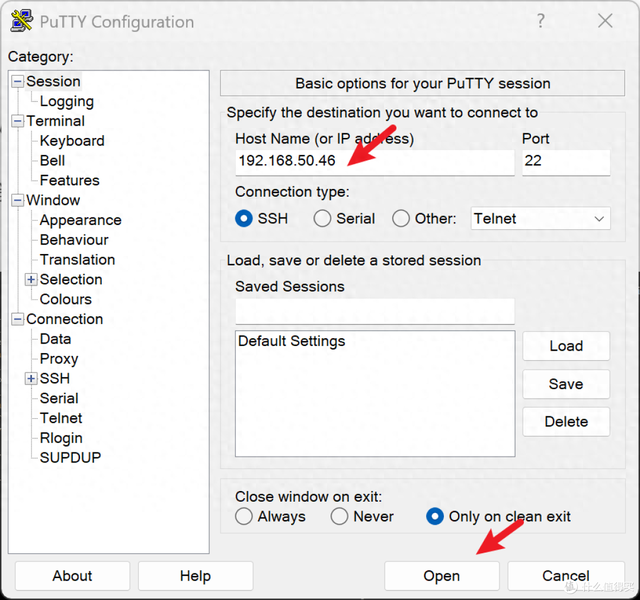Viewport: 640px width, 600px height.
Task: Choose the Other connection type option
Action: tap(401, 218)
